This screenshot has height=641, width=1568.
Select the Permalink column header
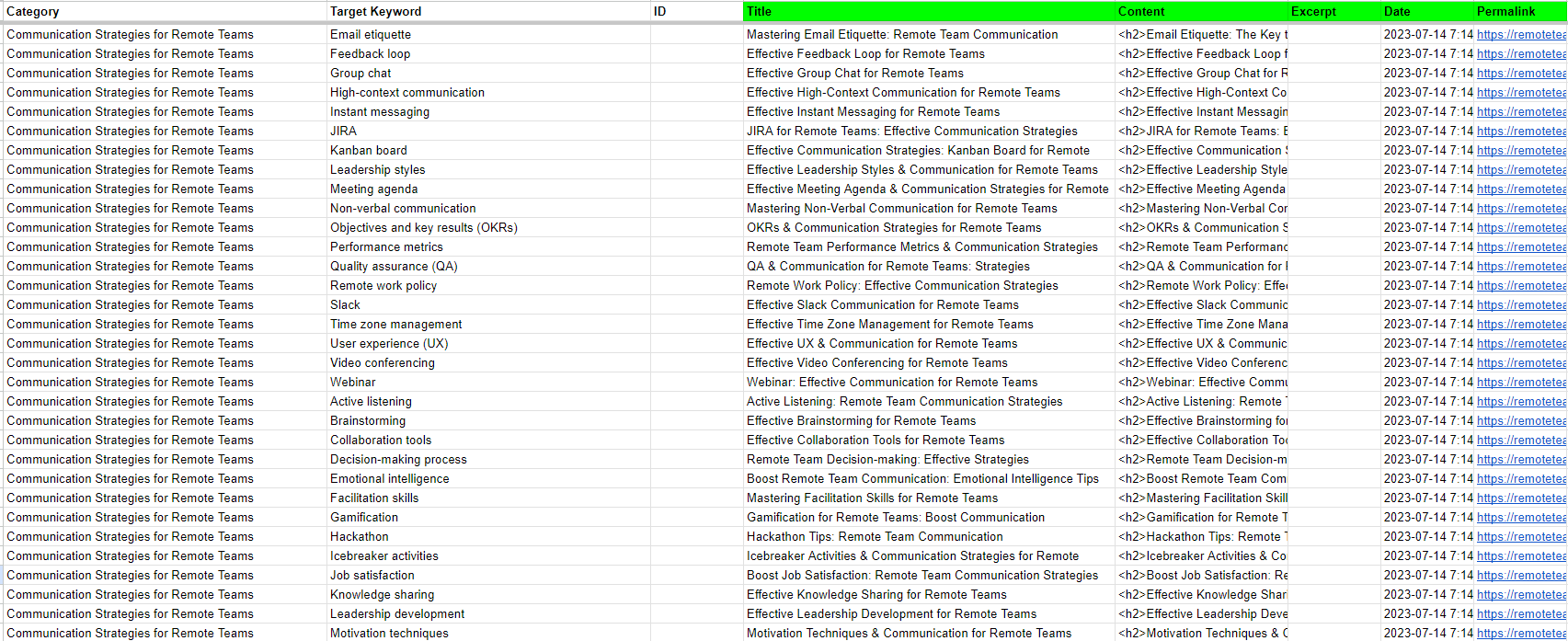coord(1505,12)
